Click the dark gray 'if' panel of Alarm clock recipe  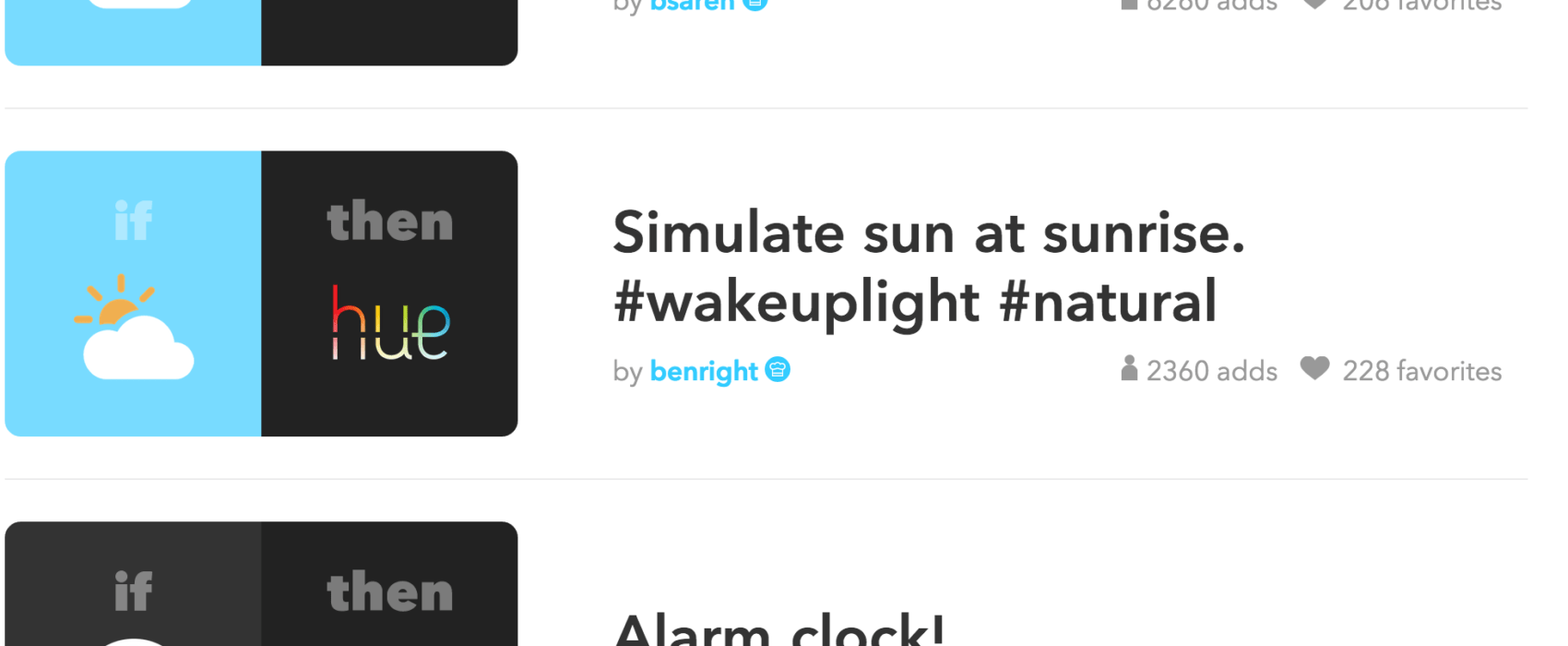point(133,584)
